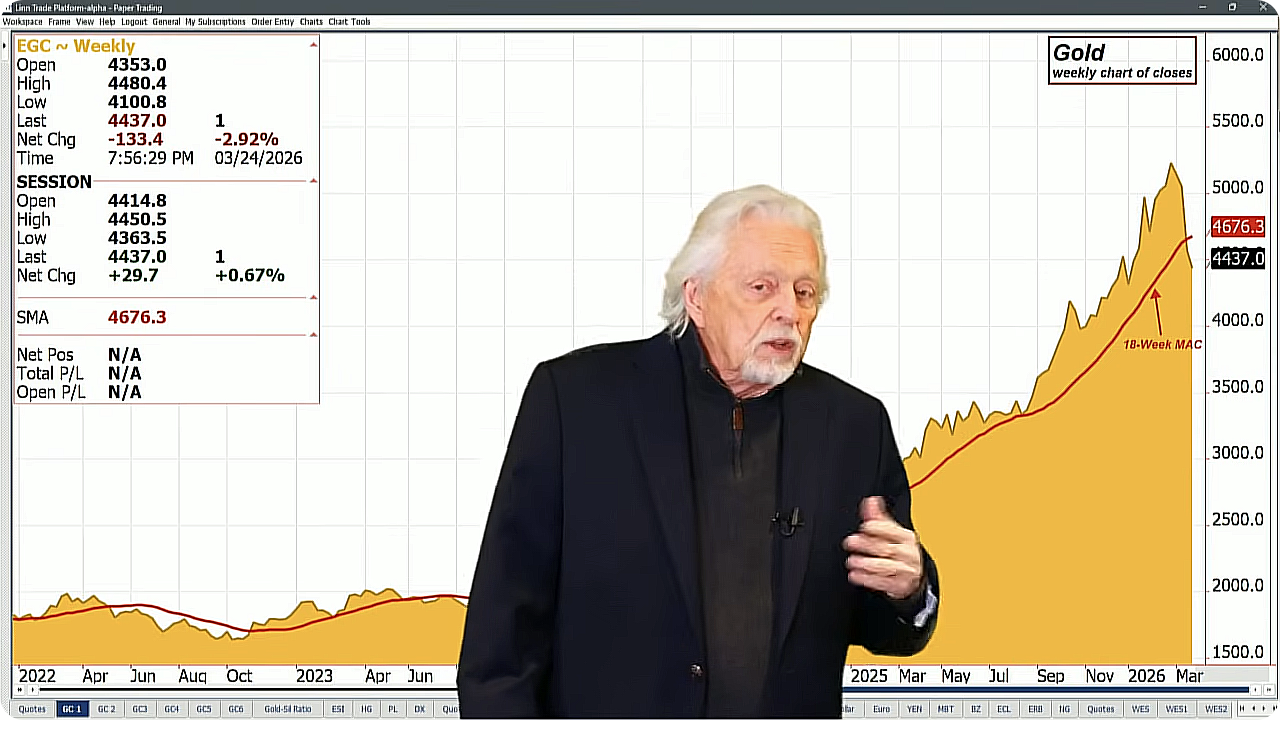This screenshot has width=1286, height=734.
Task: Open the Order Entry menu
Action: pos(272,21)
